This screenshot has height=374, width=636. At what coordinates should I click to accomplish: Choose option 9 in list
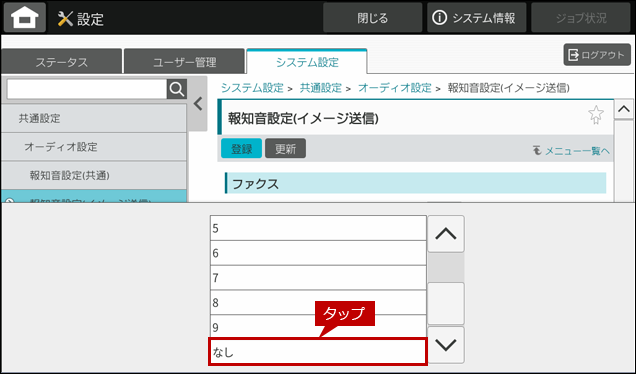(318, 327)
